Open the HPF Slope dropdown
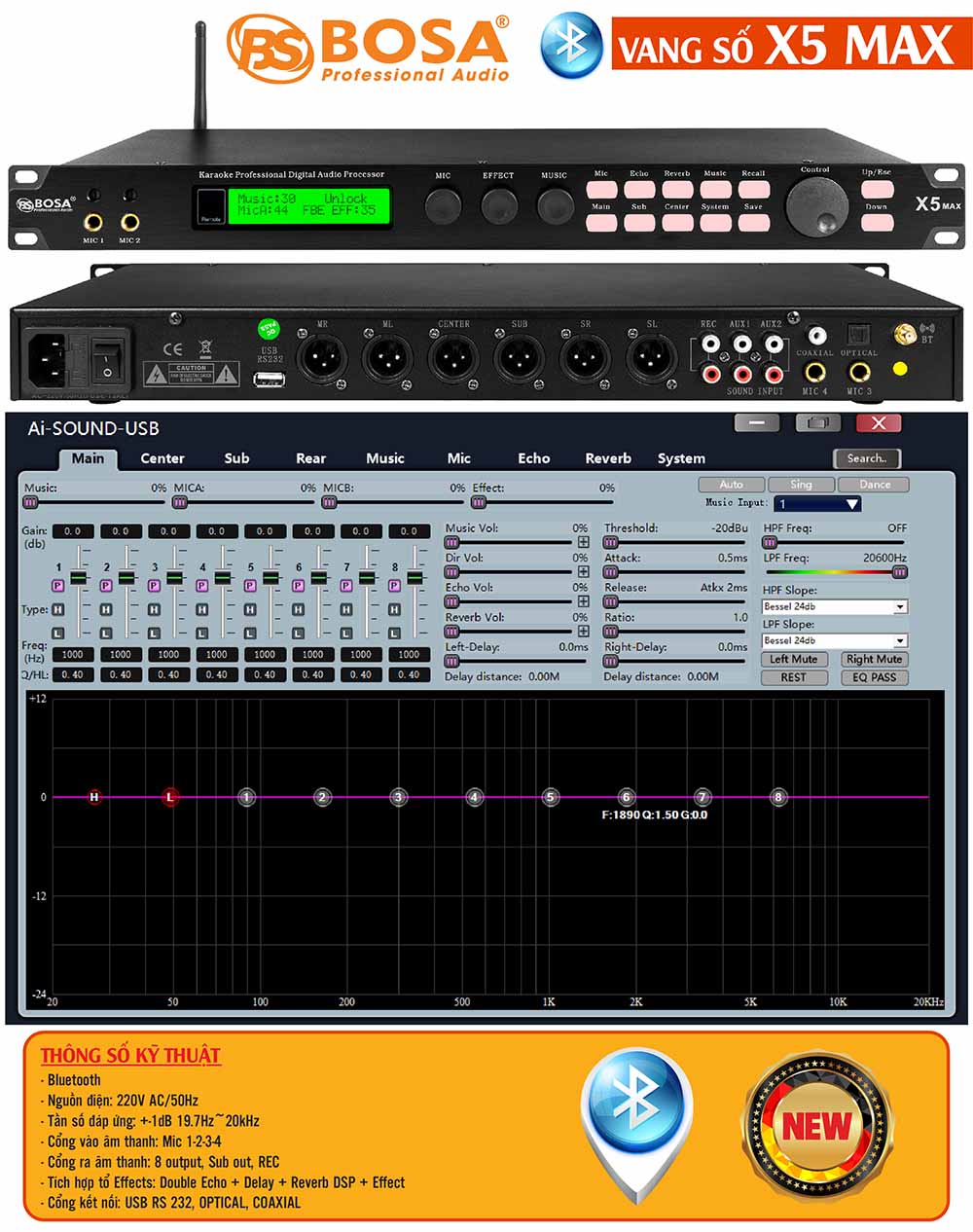 pos(834,606)
